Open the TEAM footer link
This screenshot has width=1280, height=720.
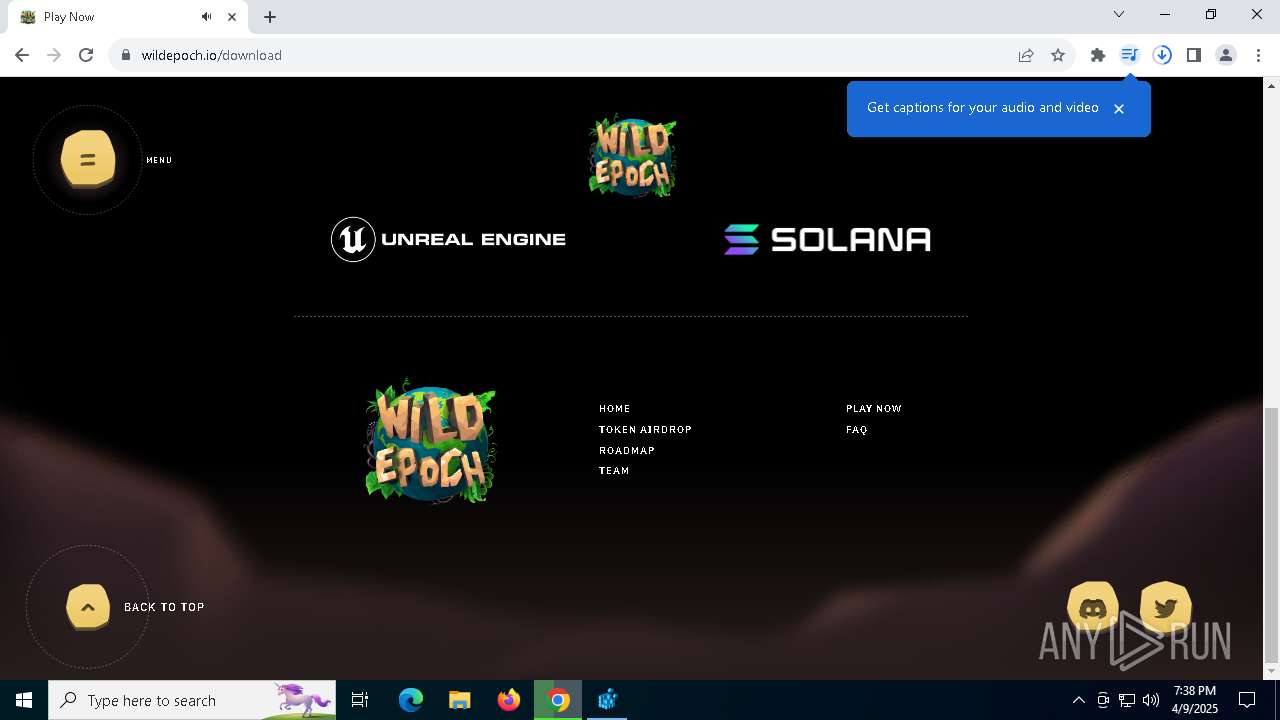[614, 470]
